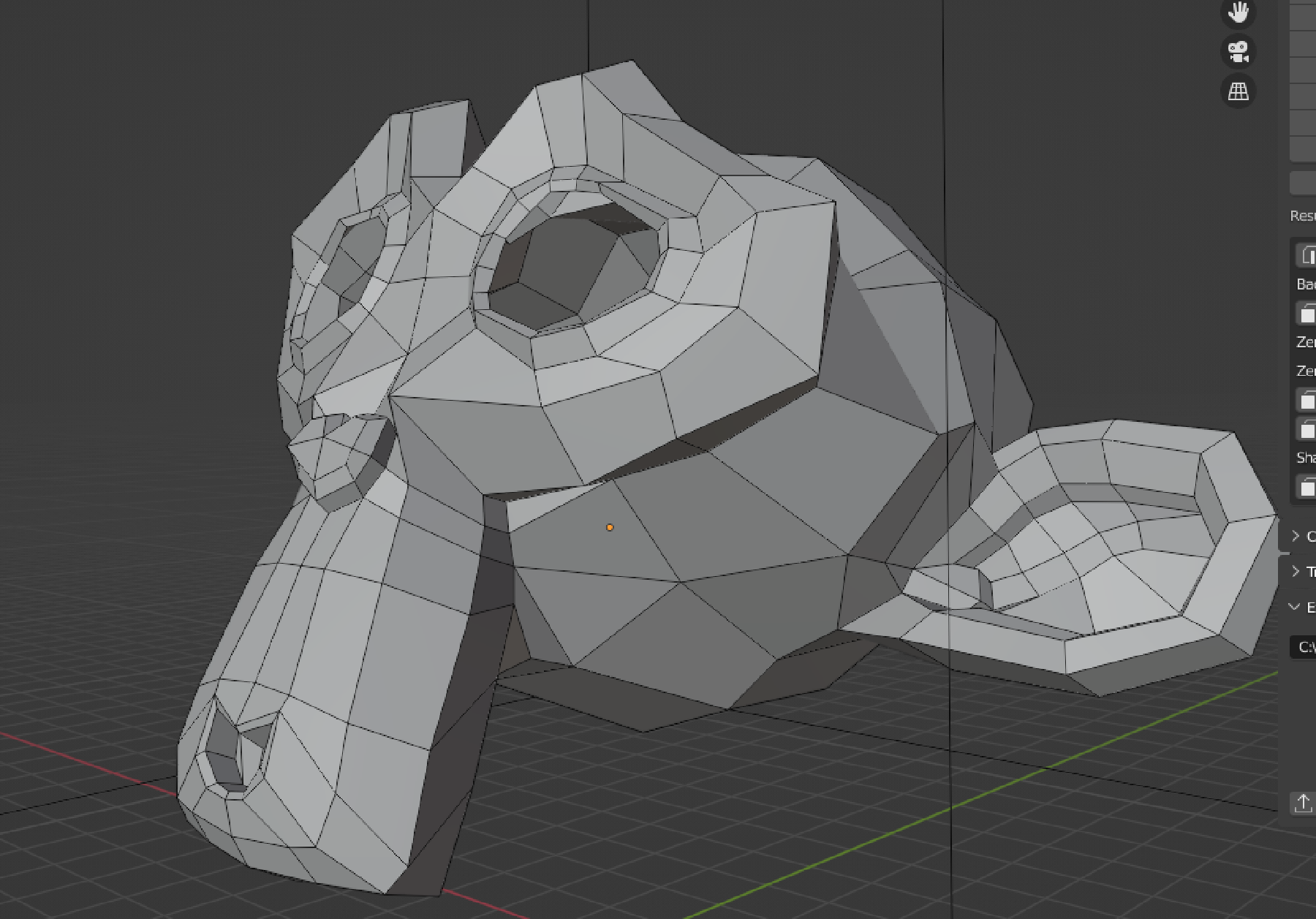Select the hand pan-view icon
This screenshot has width=1316, height=919.
point(1239,12)
